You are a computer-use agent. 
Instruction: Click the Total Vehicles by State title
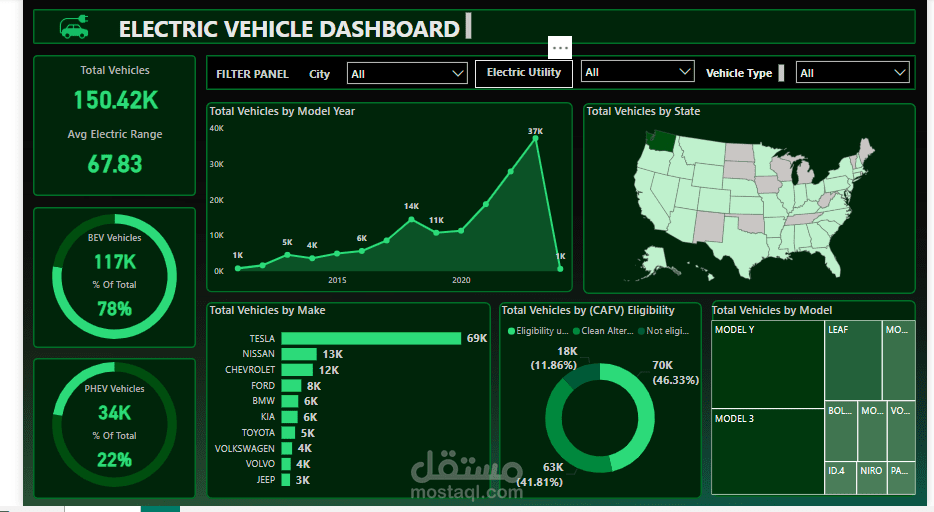tap(643, 111)
